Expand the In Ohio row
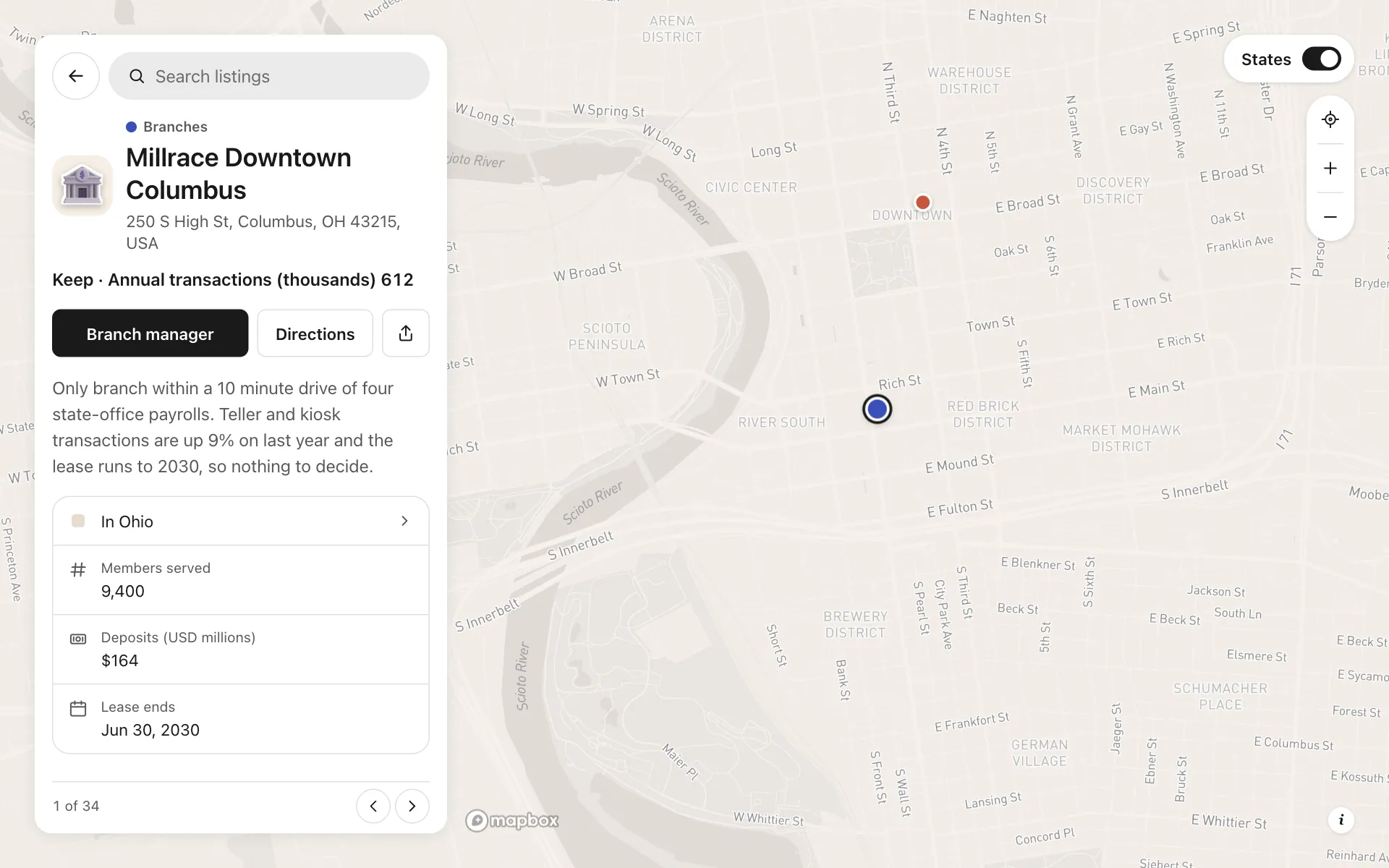 (x=241, y=521)
